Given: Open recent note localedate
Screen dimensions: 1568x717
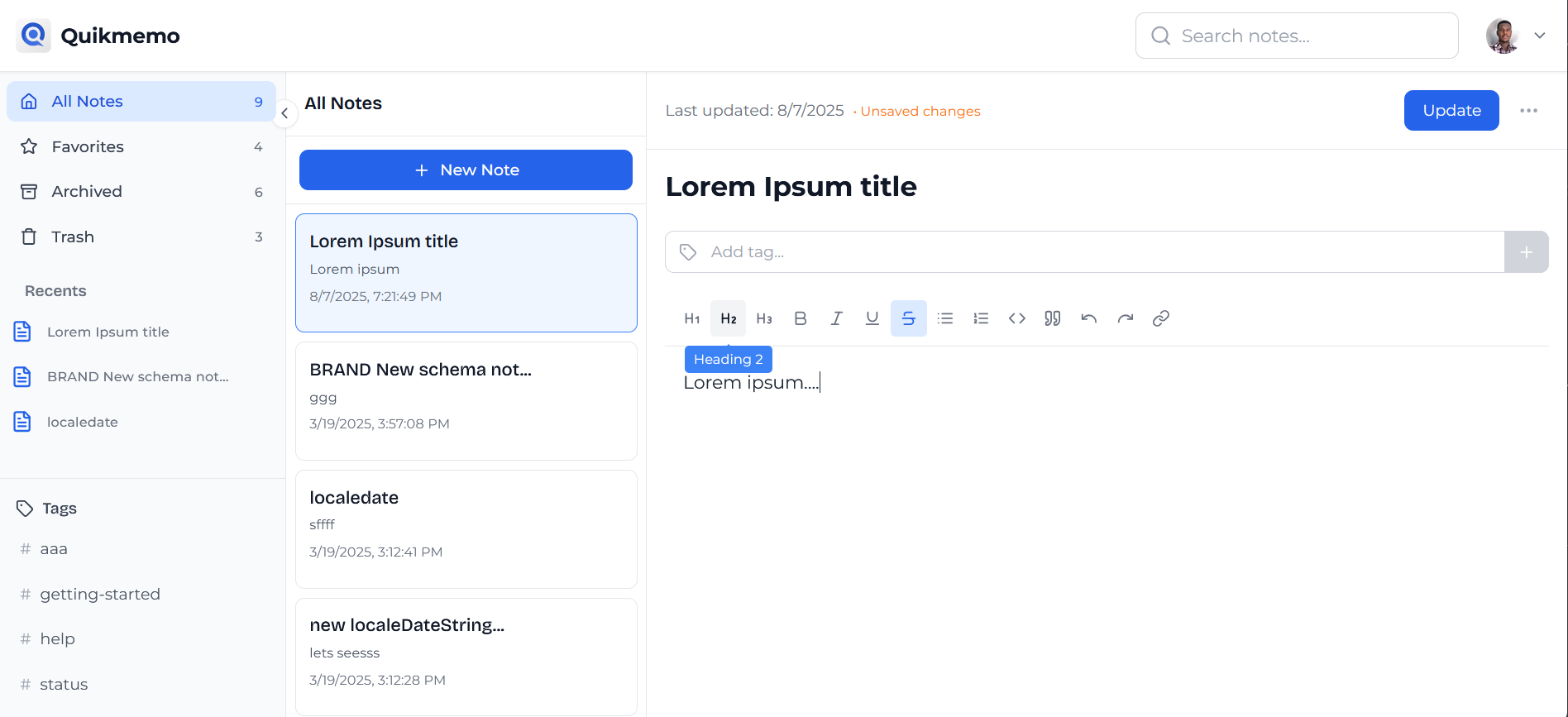Looking at the screenshot, I should click(x=141, y=422).
